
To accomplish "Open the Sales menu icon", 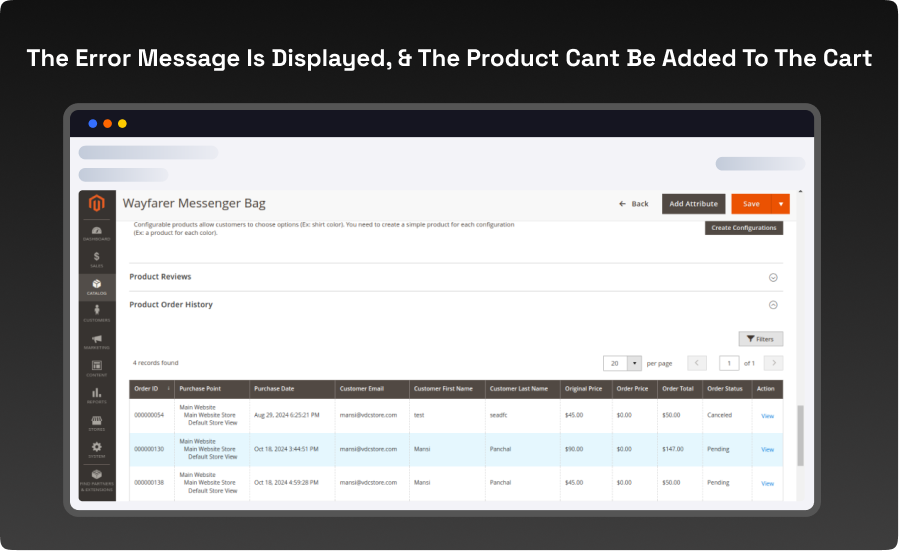I will [97, 260].
